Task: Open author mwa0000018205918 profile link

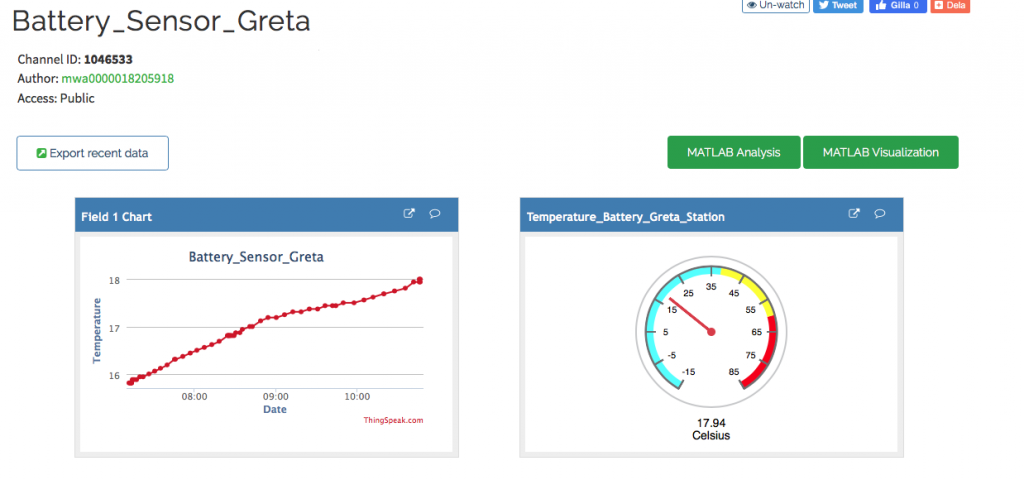Action: pyautogui.click(x=118, y=78)
